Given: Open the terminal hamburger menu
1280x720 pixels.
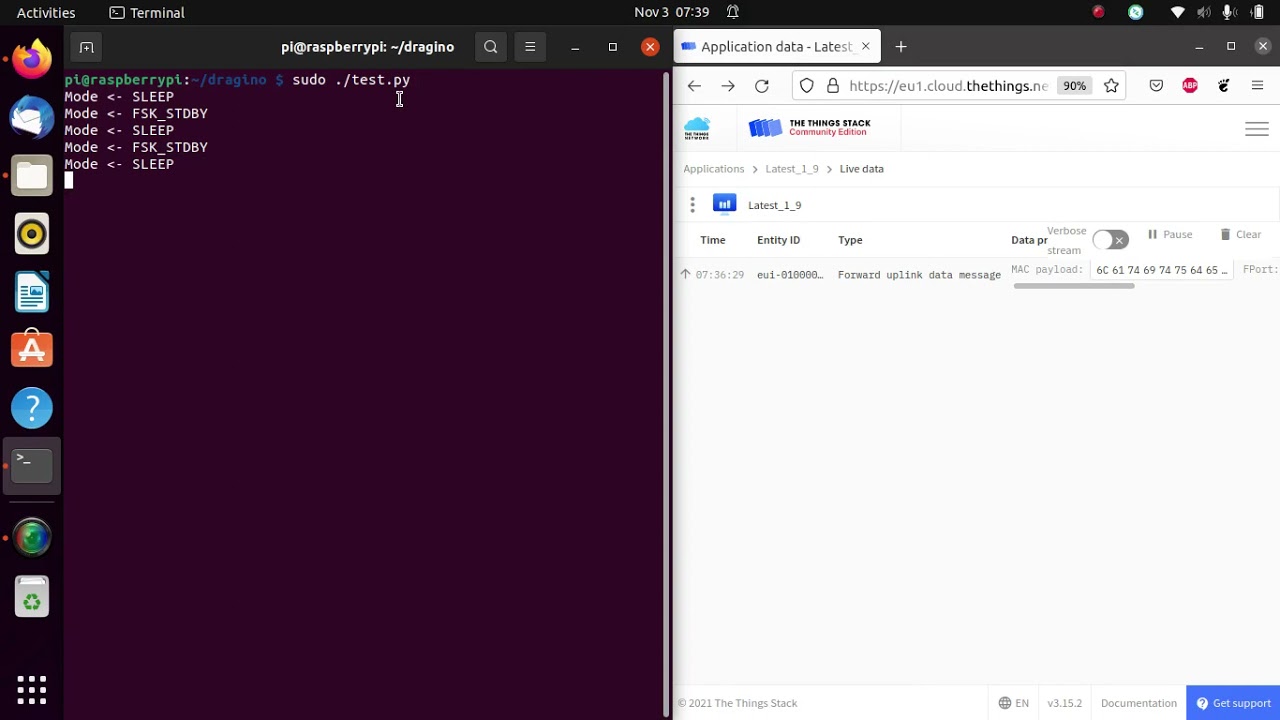Looking at the screenshot, I should (530, 47).
